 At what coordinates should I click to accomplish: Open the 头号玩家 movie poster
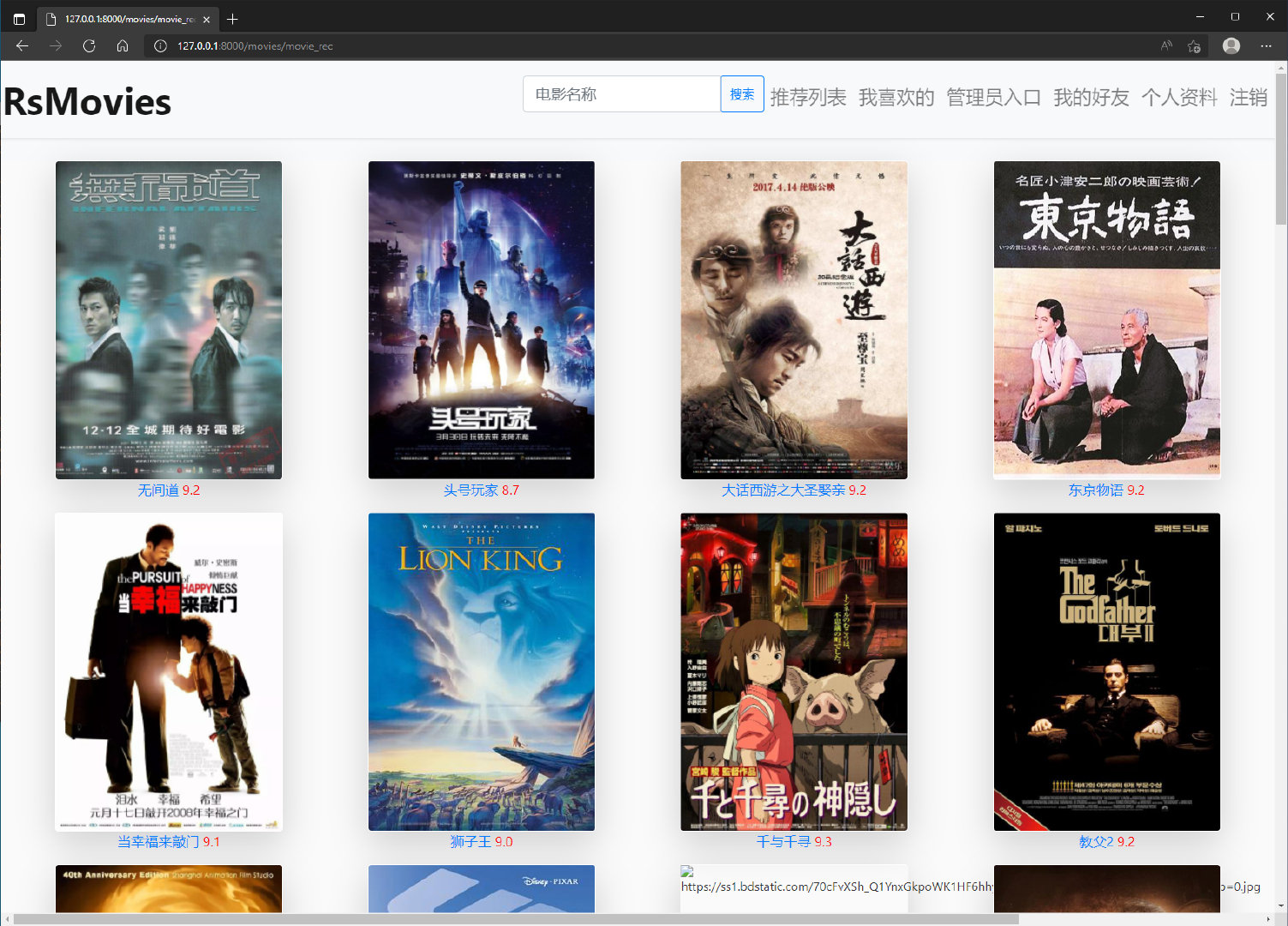point(482,320)
